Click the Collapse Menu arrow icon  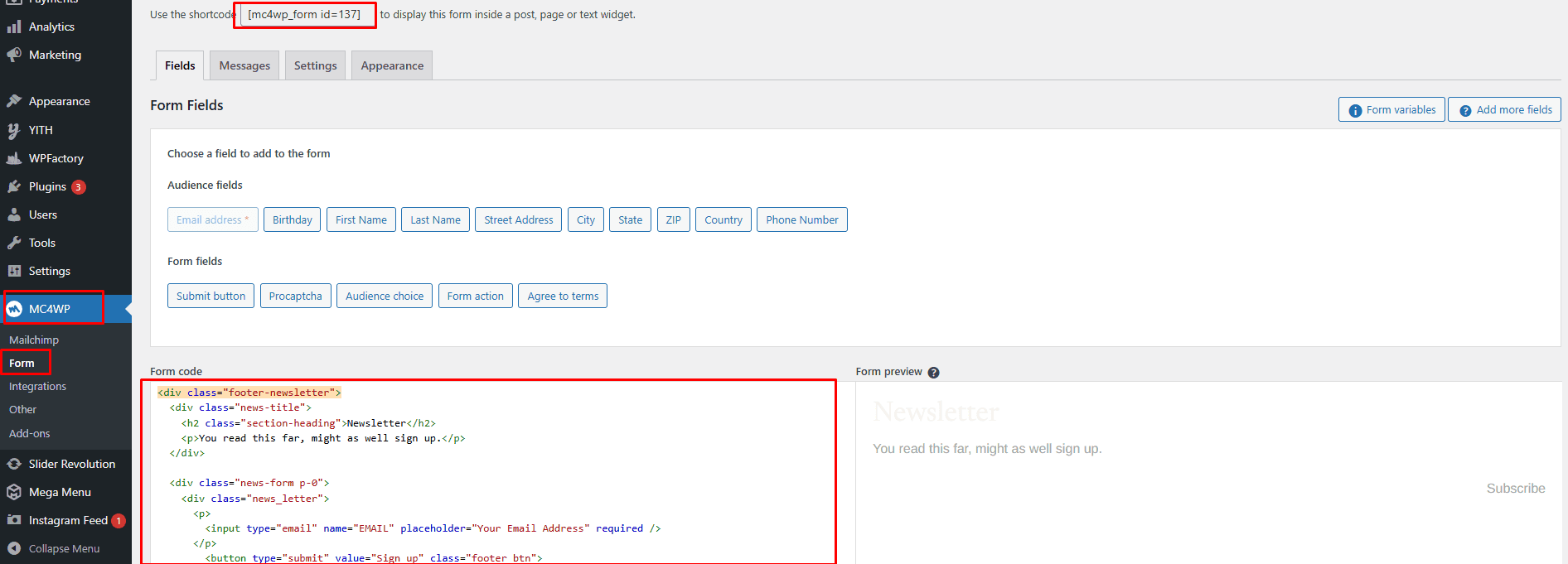click(x=14, y=549)
